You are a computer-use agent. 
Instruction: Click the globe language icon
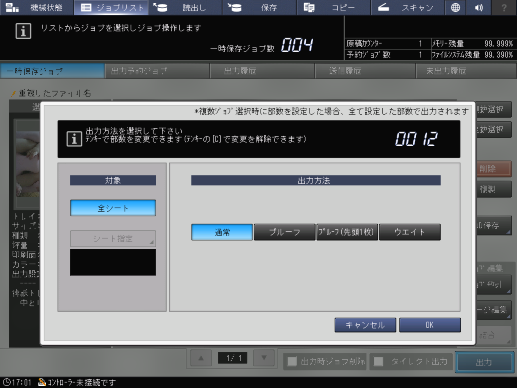(x=456, y=7)
